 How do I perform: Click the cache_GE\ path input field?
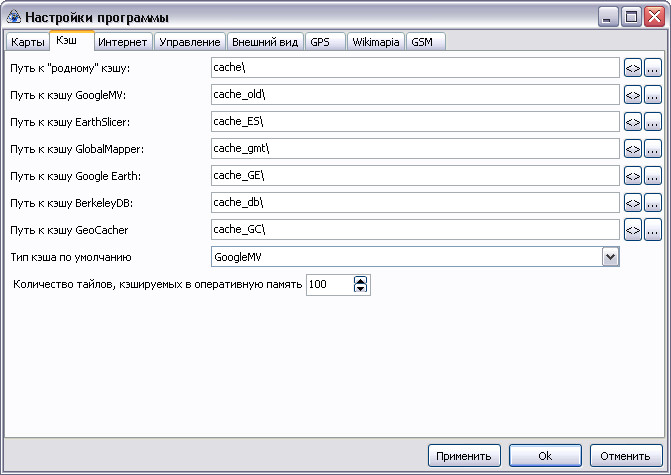(x=414, y=176)
